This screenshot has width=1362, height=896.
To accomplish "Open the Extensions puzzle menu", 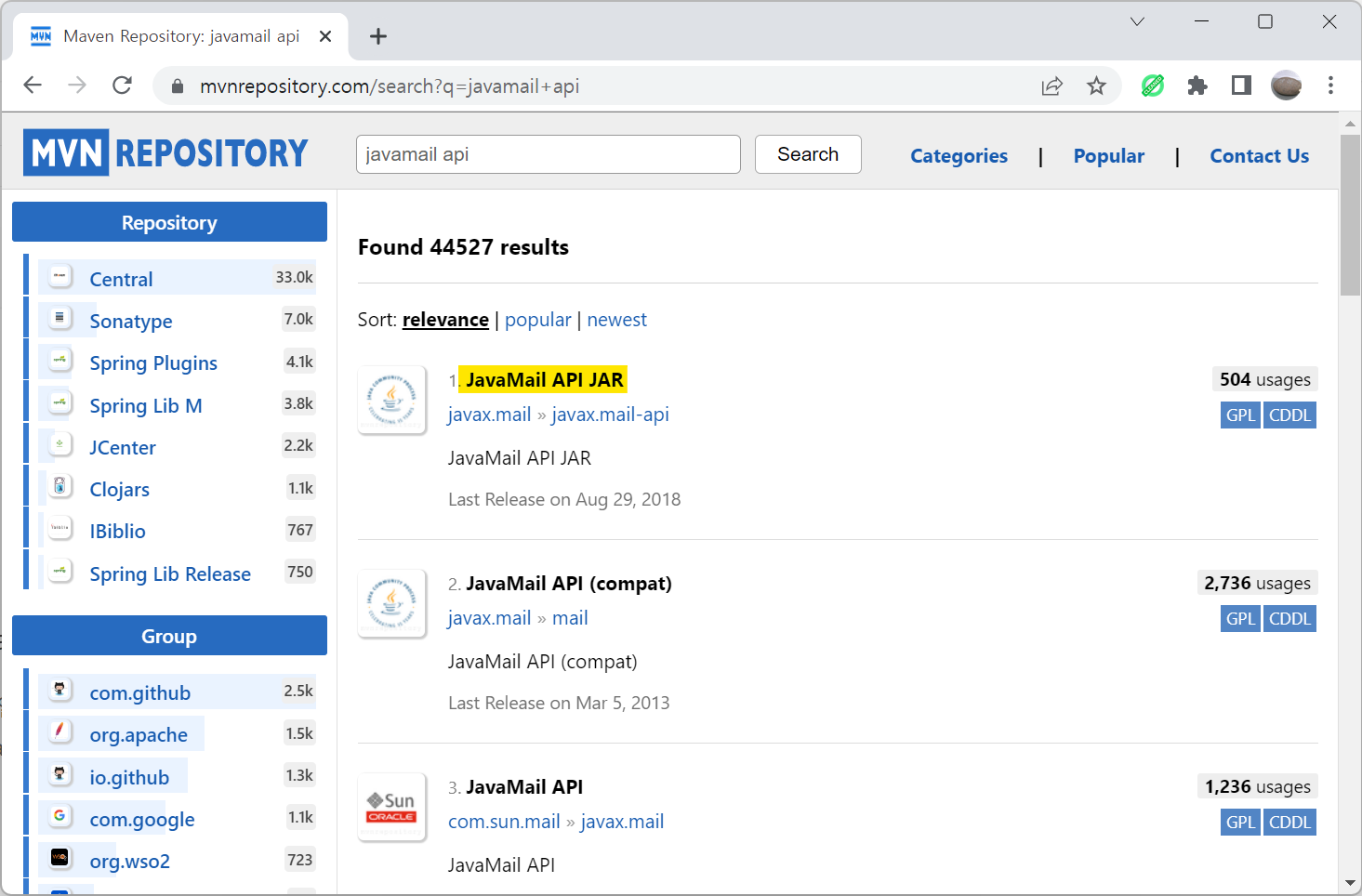I will pos(1197,86).
